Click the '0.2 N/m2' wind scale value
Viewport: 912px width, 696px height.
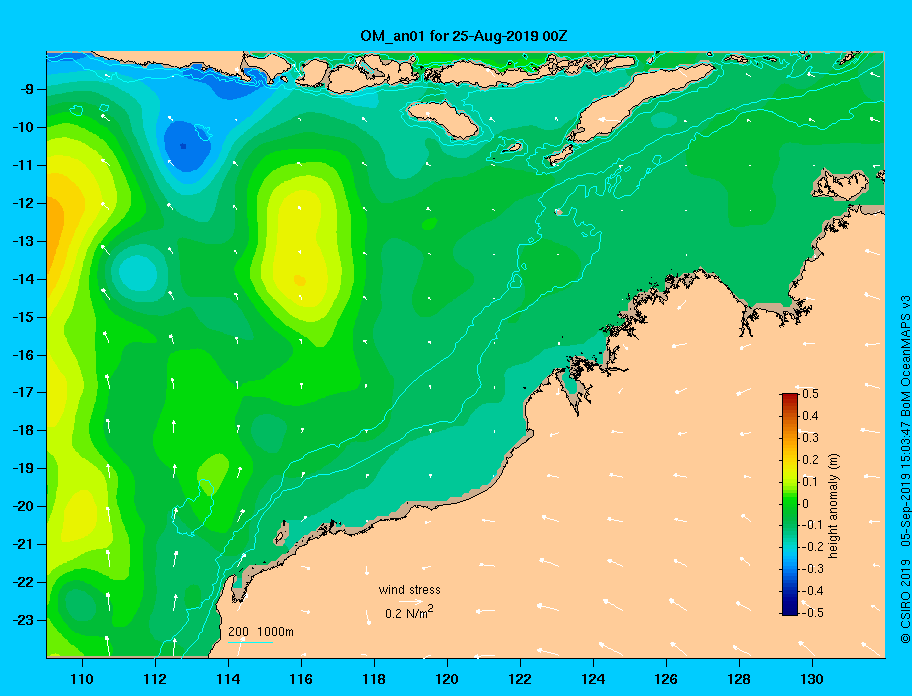tap(409, 612)
